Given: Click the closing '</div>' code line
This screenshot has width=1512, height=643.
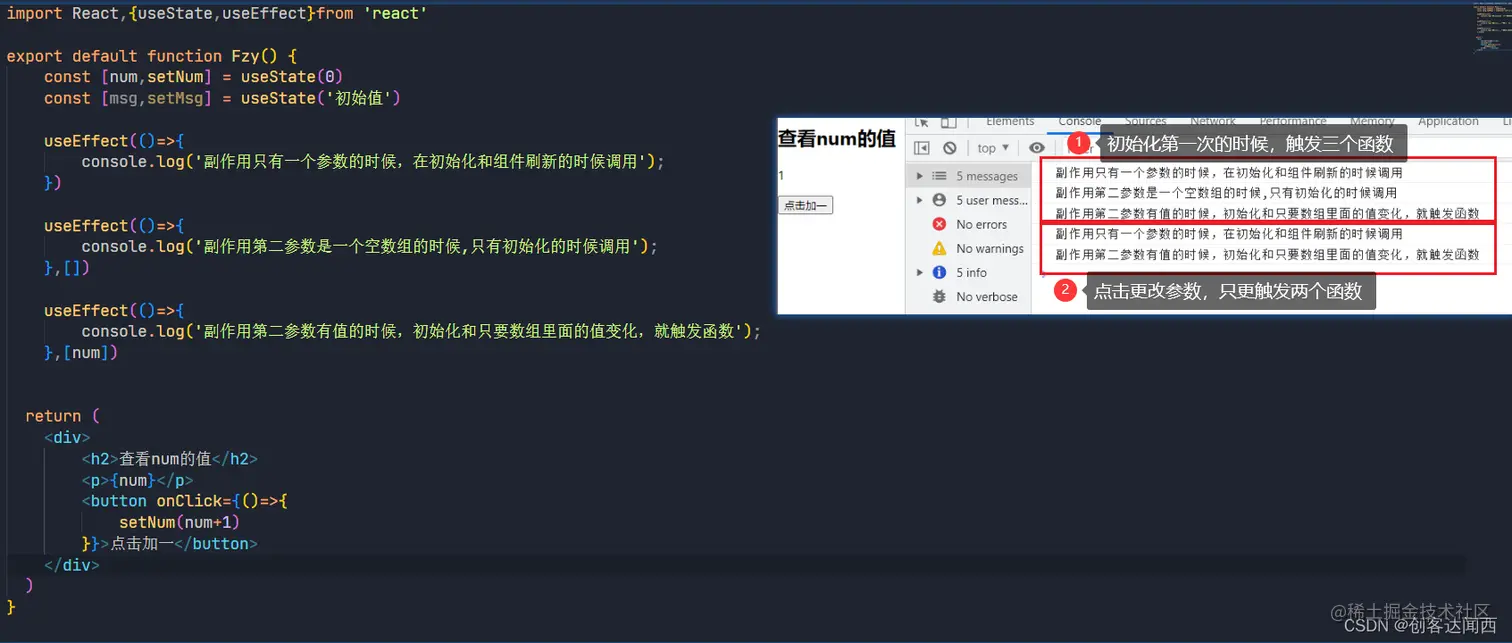Looking at the screenshot, I should click(x=72, y=565).
